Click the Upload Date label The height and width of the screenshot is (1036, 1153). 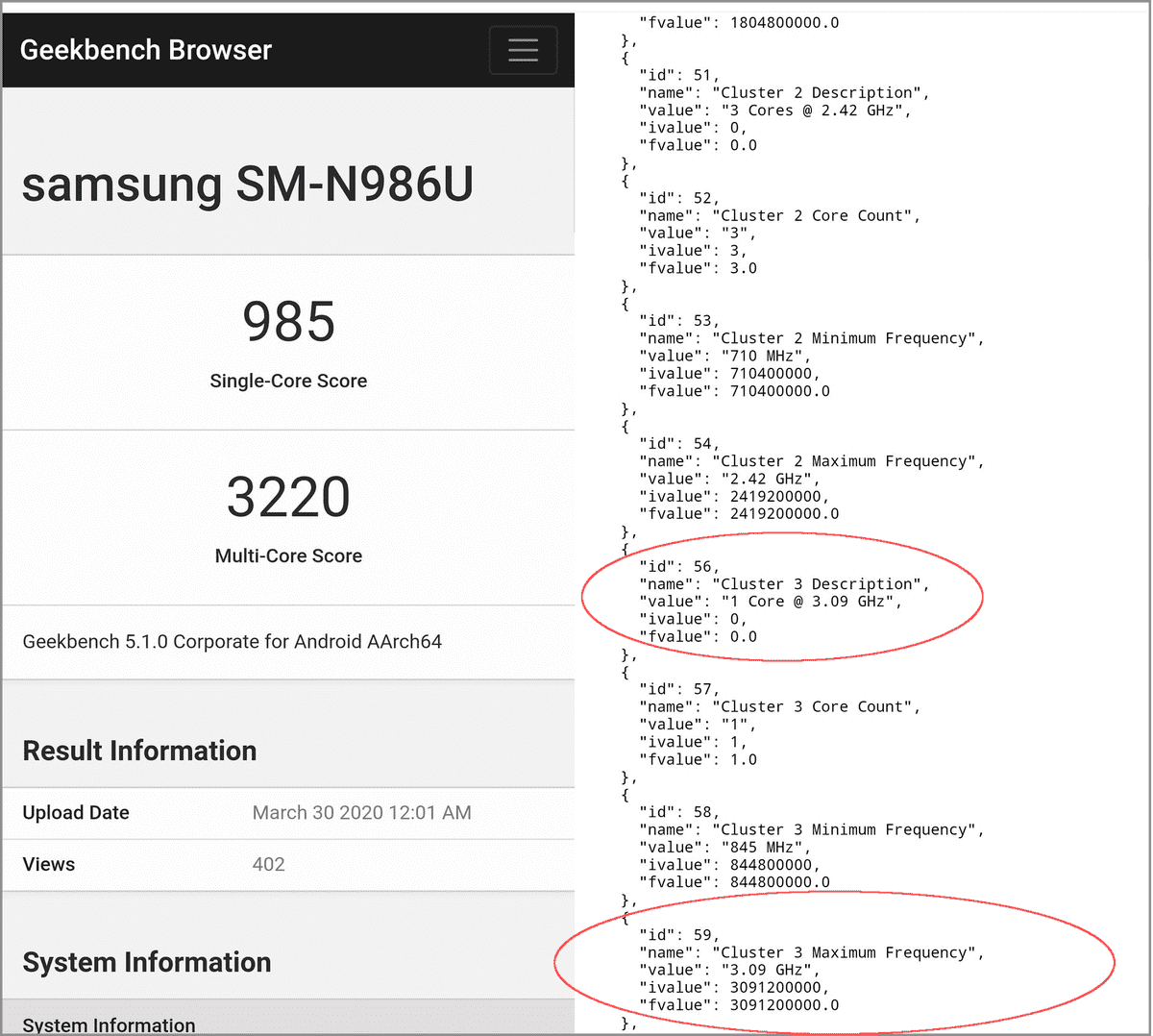76,812
